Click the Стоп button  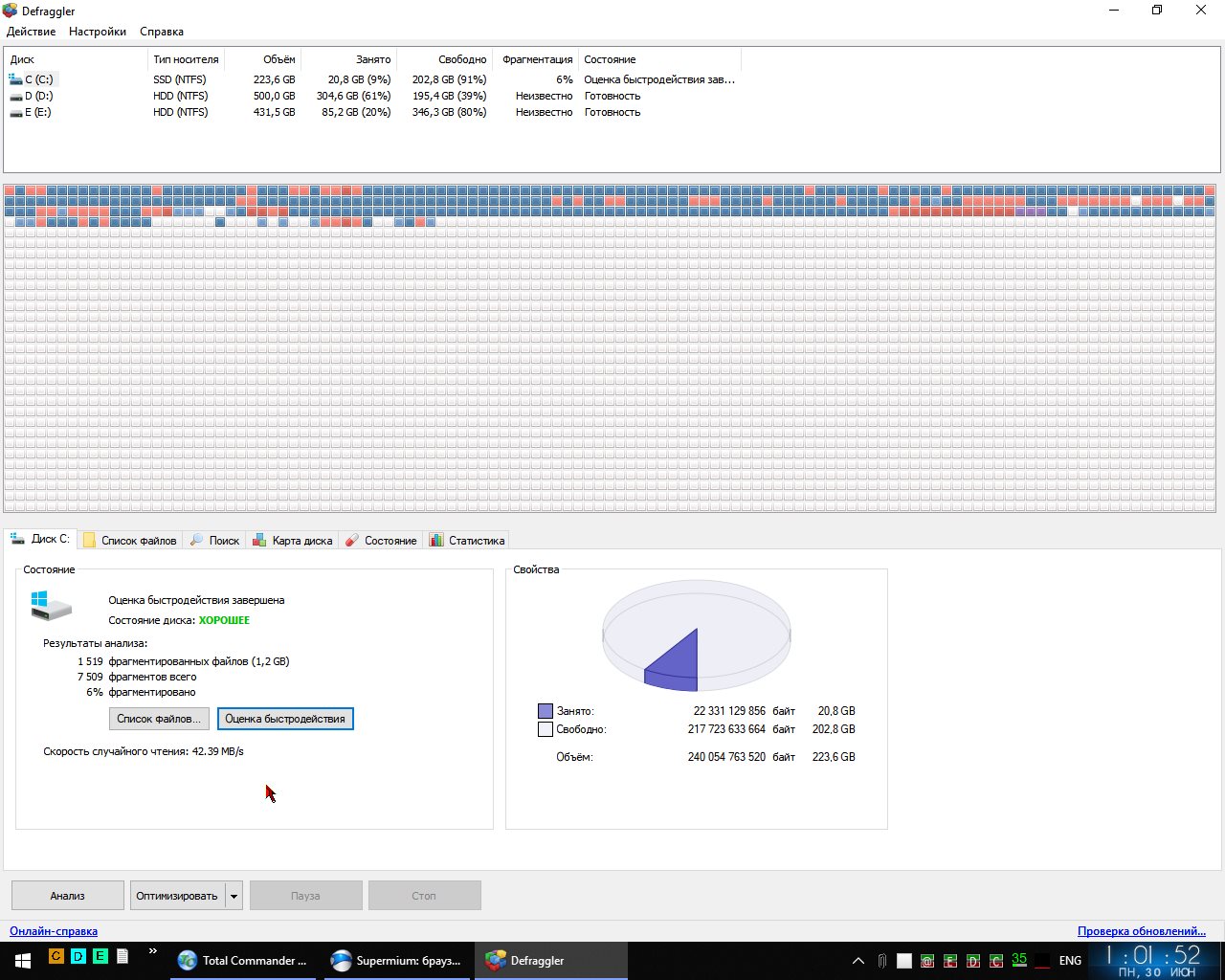coord(424,896)
